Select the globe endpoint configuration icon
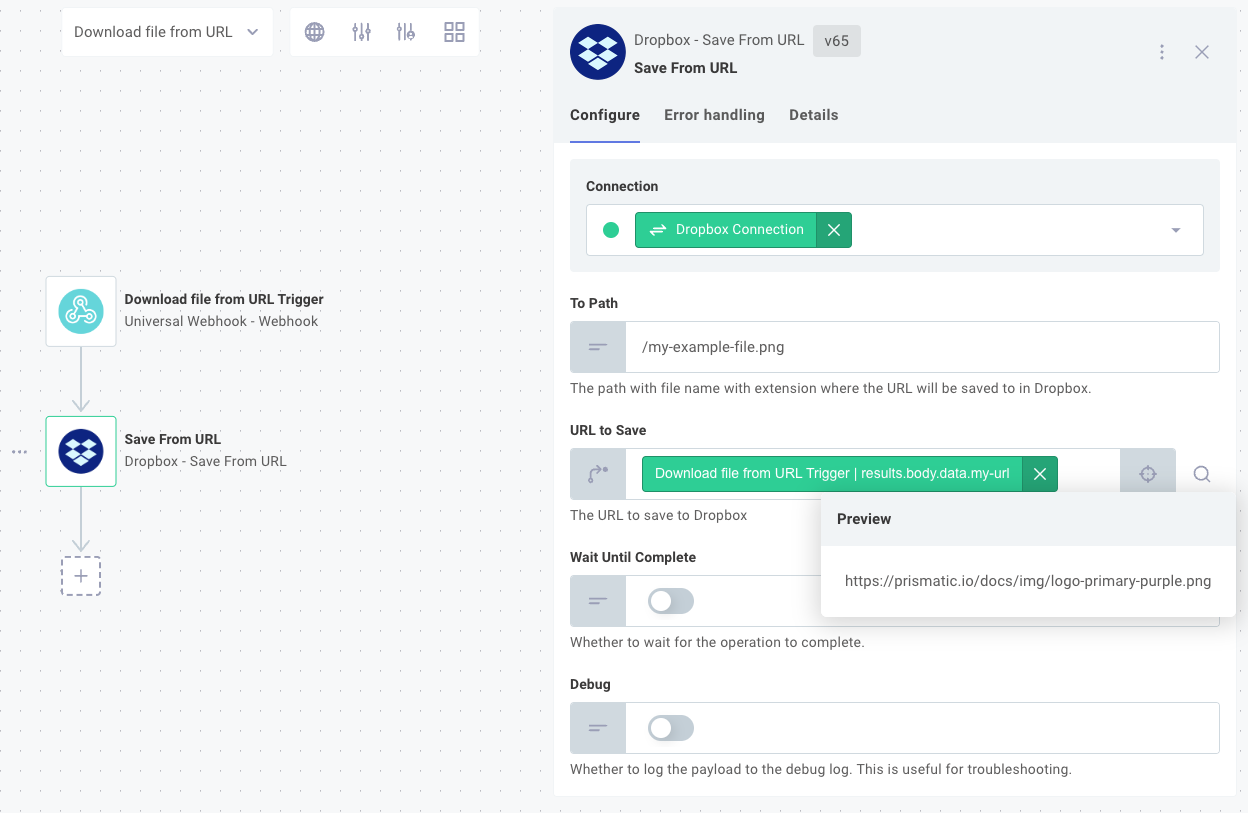 (314, 31)
